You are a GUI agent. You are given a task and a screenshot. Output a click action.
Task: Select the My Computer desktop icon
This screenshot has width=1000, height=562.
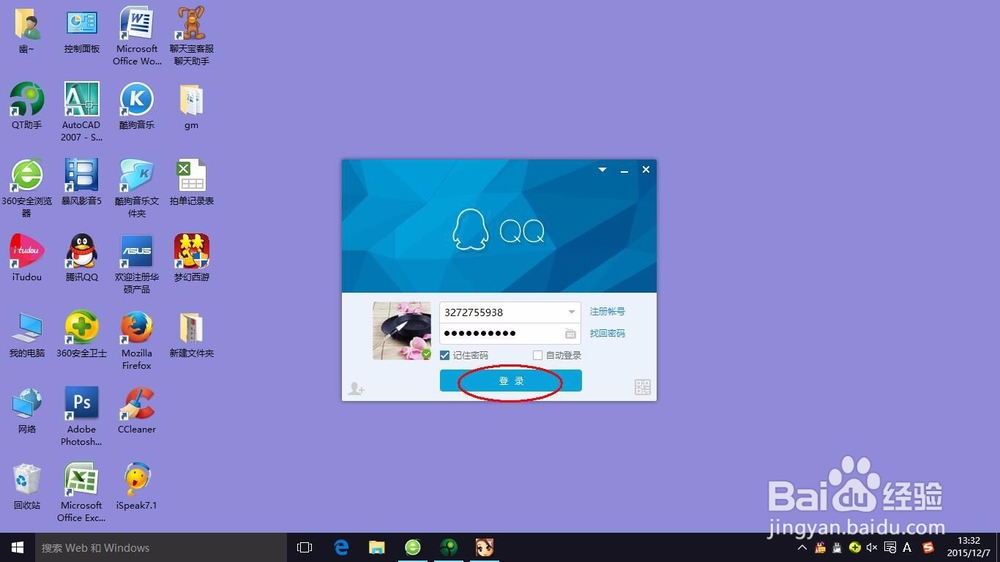tap(27, 334)
